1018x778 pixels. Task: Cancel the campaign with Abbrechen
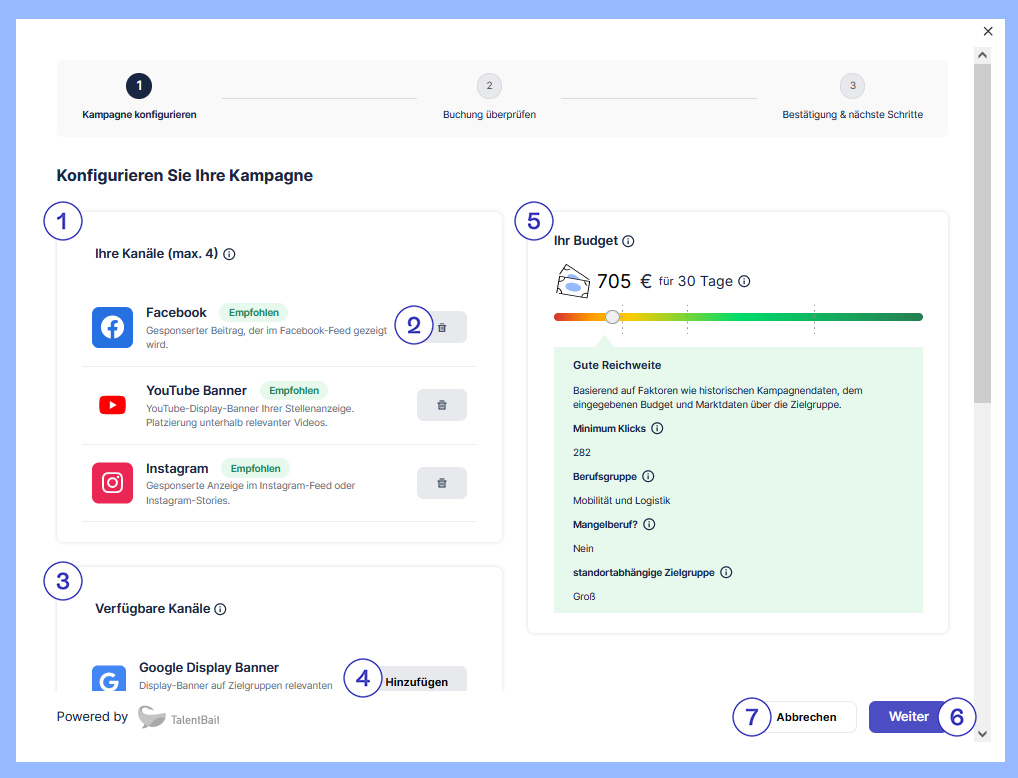806,717
